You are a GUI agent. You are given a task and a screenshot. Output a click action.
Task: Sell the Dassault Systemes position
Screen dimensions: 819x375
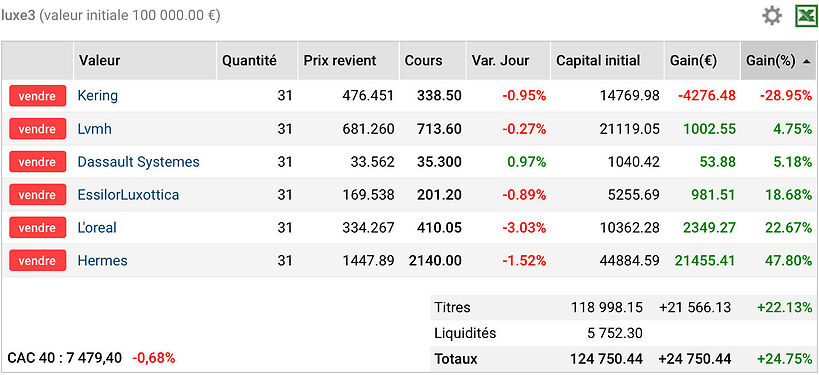pos(38,162)
